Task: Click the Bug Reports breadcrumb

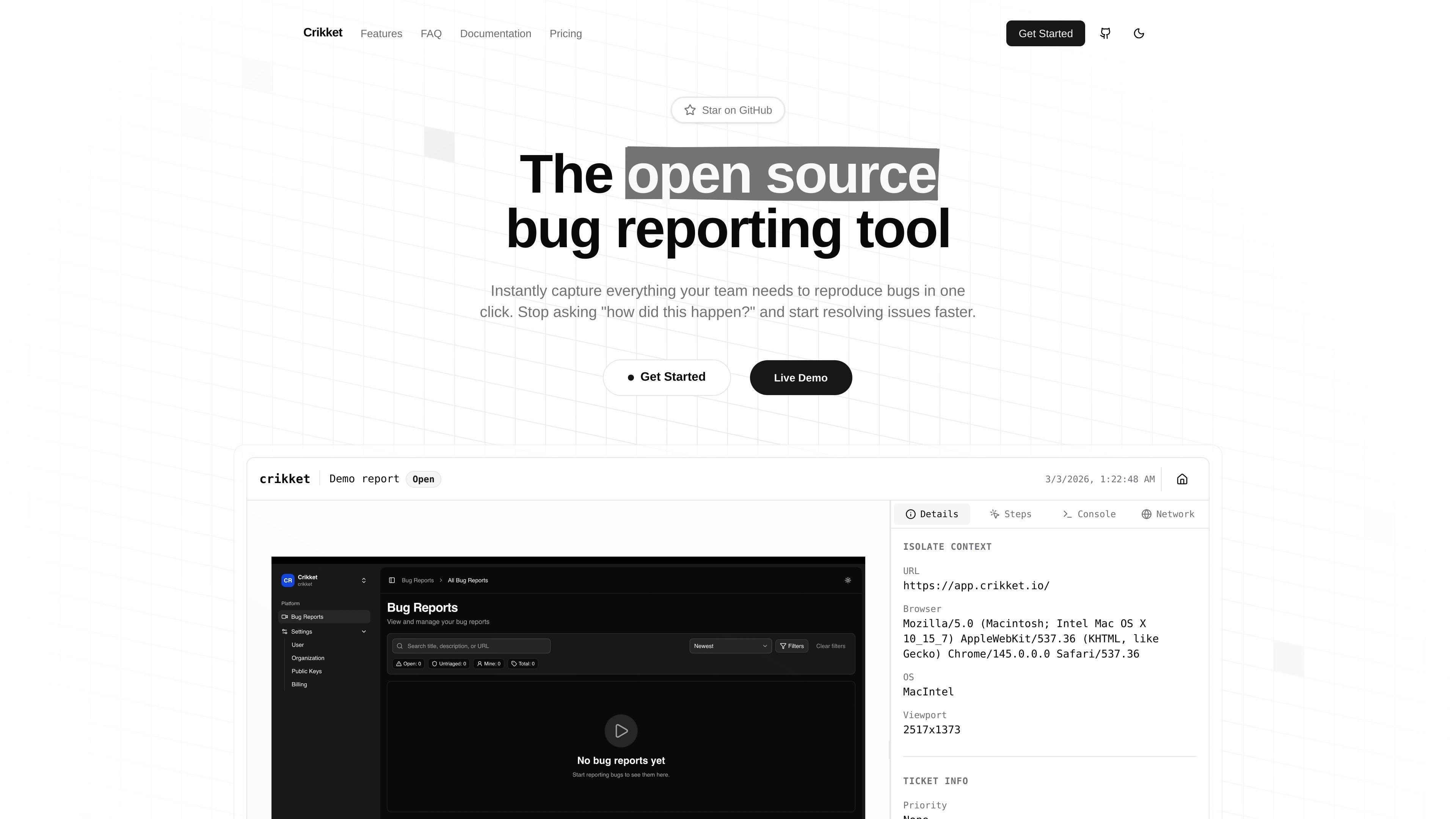Action: (x=417, y=581)
